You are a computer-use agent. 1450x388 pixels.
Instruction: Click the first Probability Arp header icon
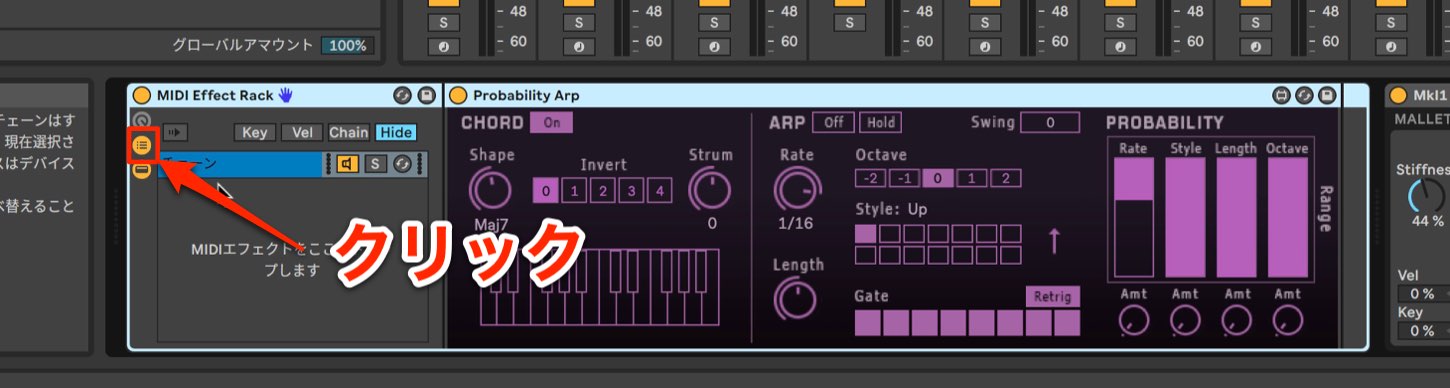pos(1282,96)
